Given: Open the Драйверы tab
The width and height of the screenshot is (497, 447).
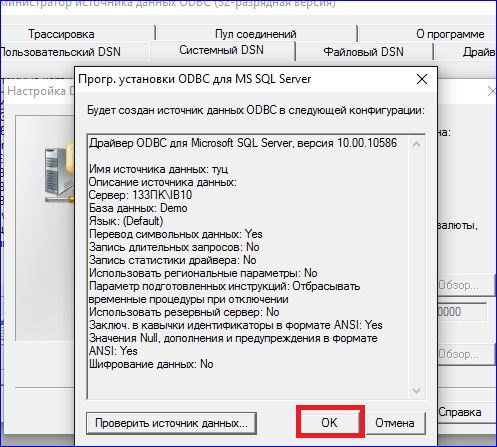Looking at the screenshot, I should pyautogui.click(x=479, y=52).
